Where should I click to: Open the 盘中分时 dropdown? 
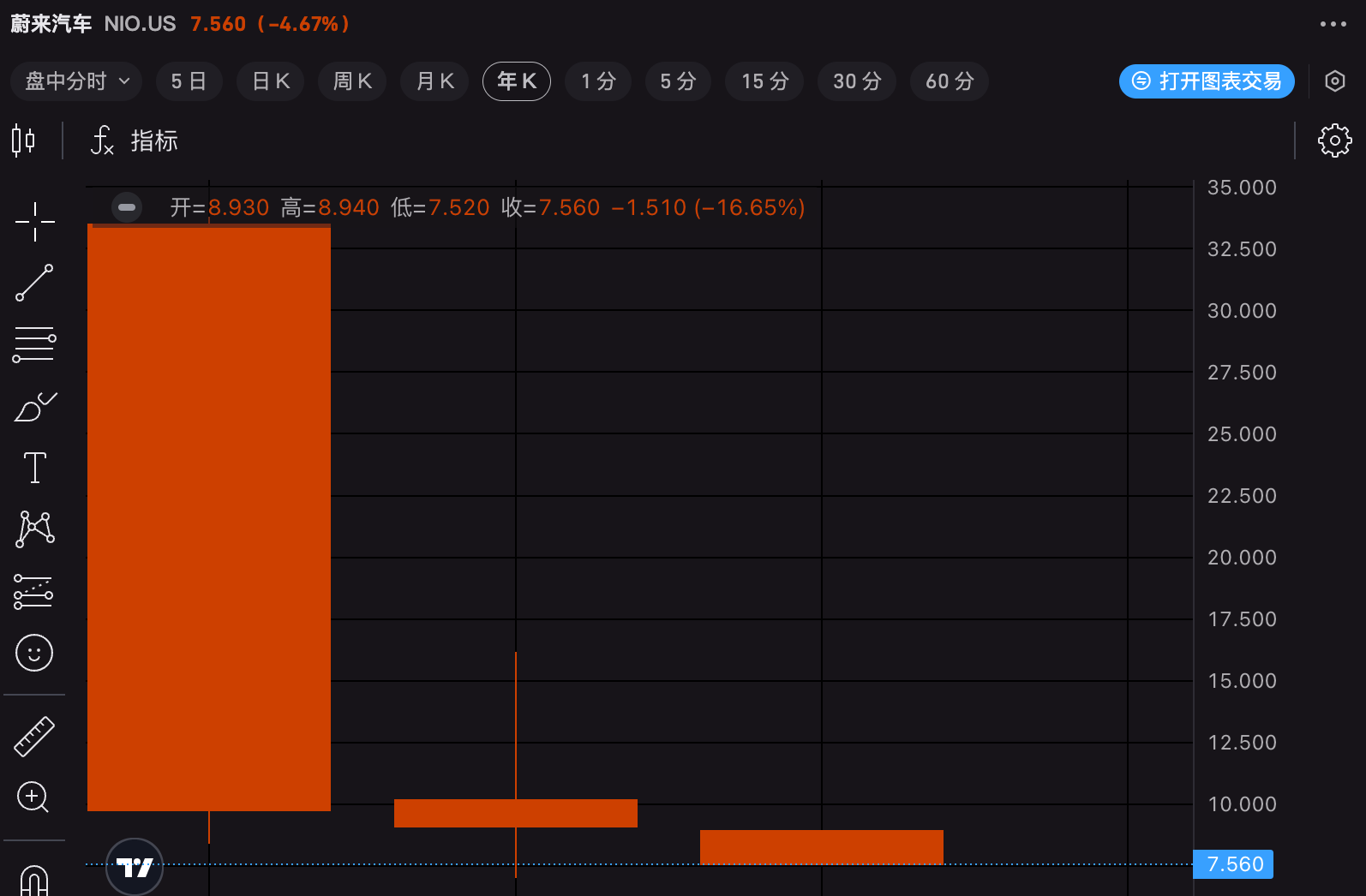tap(76, 81)
